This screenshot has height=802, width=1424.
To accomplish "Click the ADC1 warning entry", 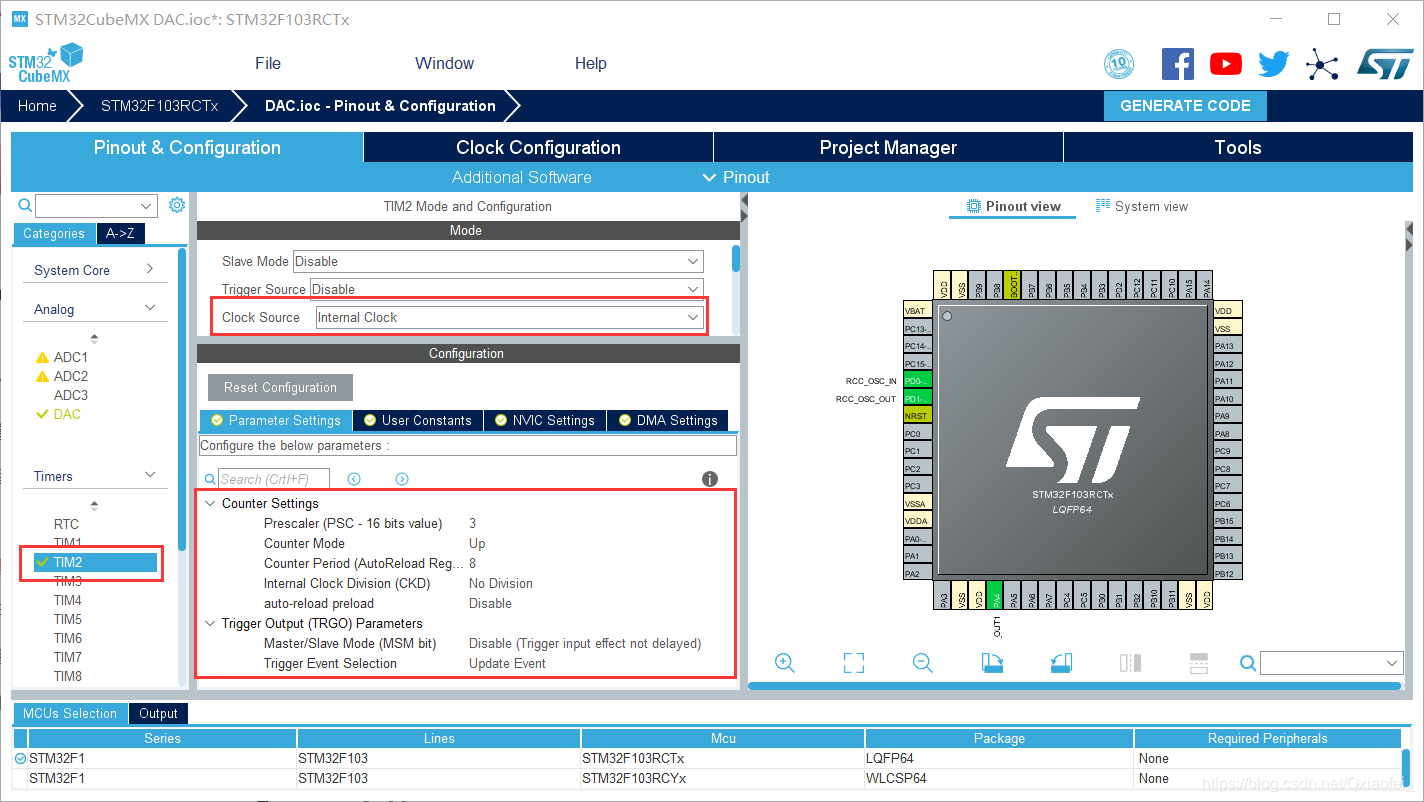I will pos(61,357).
